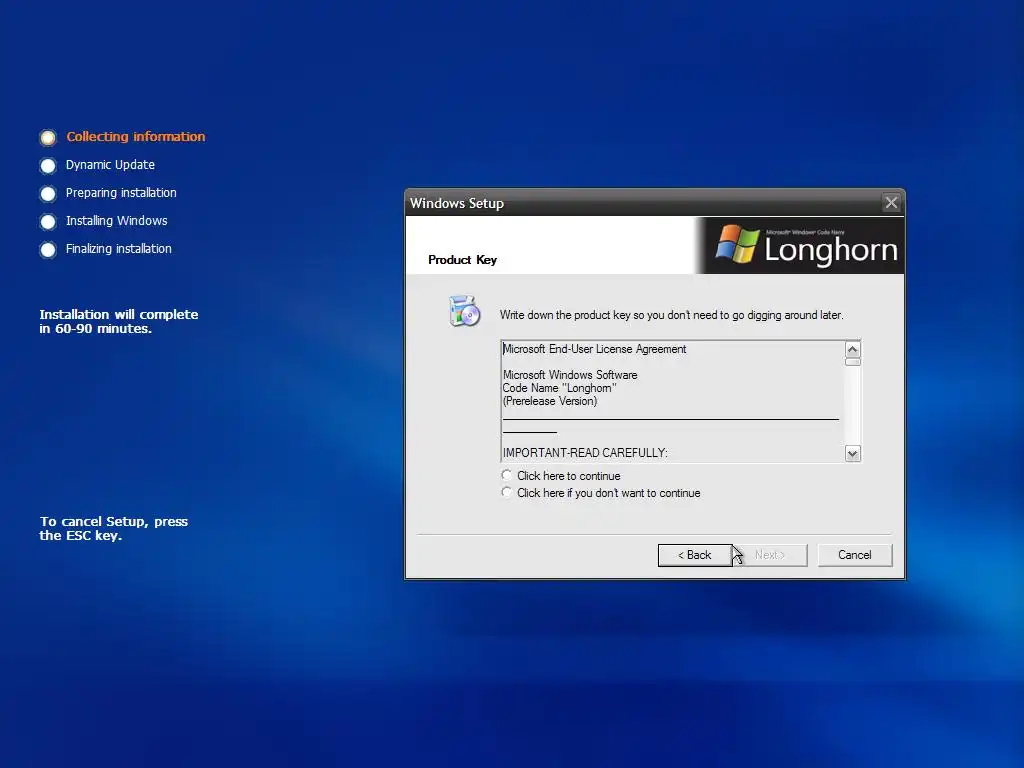Click the 'Dynamic Update' step label
The image size is (1024, 768).
coord(110,165)
